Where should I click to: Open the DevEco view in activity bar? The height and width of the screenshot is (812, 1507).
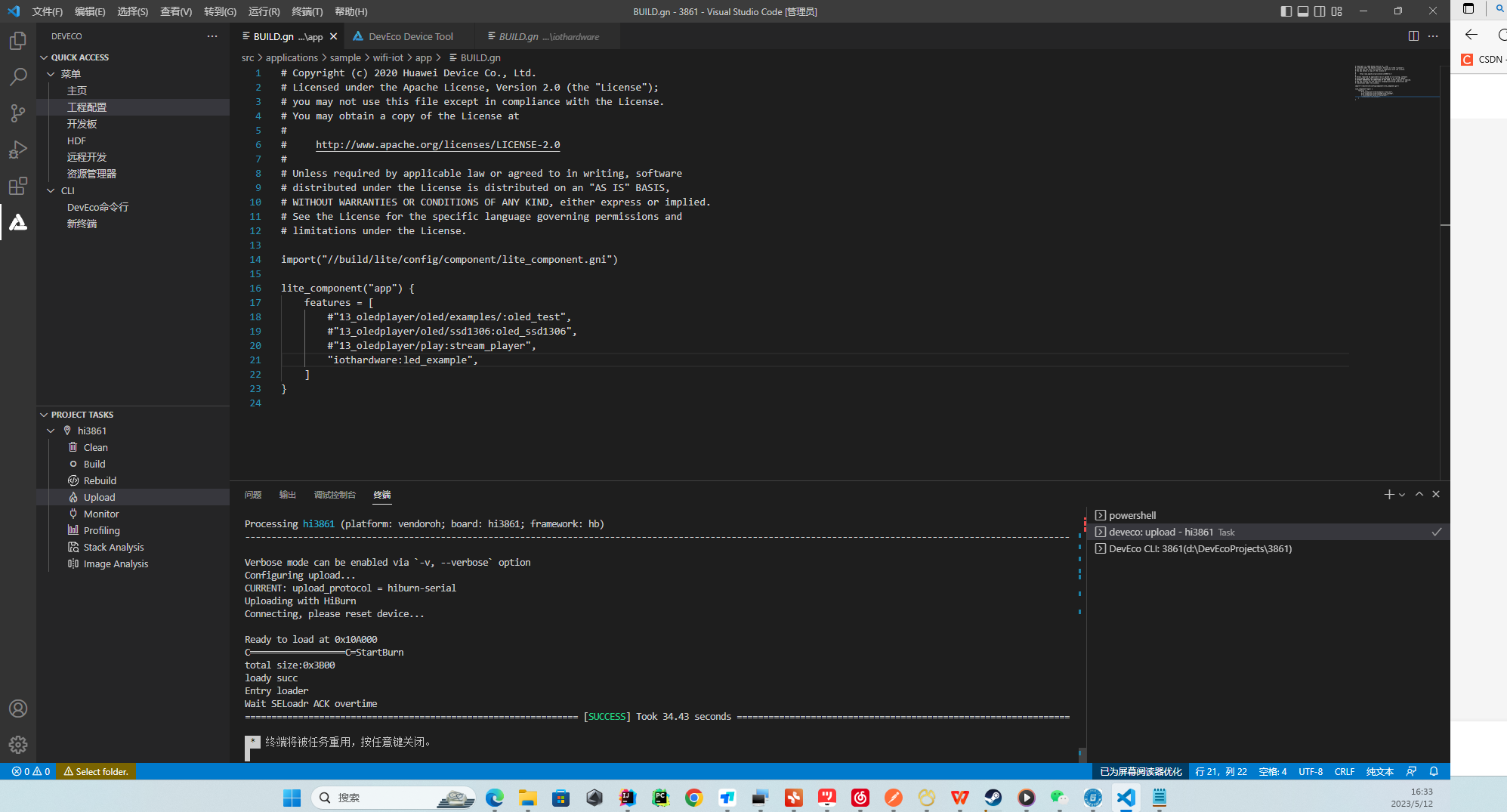click(x=18, y=222)
